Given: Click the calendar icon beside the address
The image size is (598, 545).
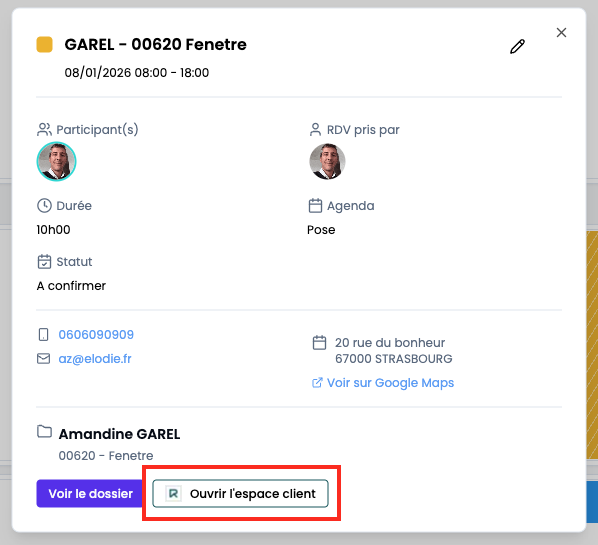Looking at the screenshot, I should pos(319,342).
